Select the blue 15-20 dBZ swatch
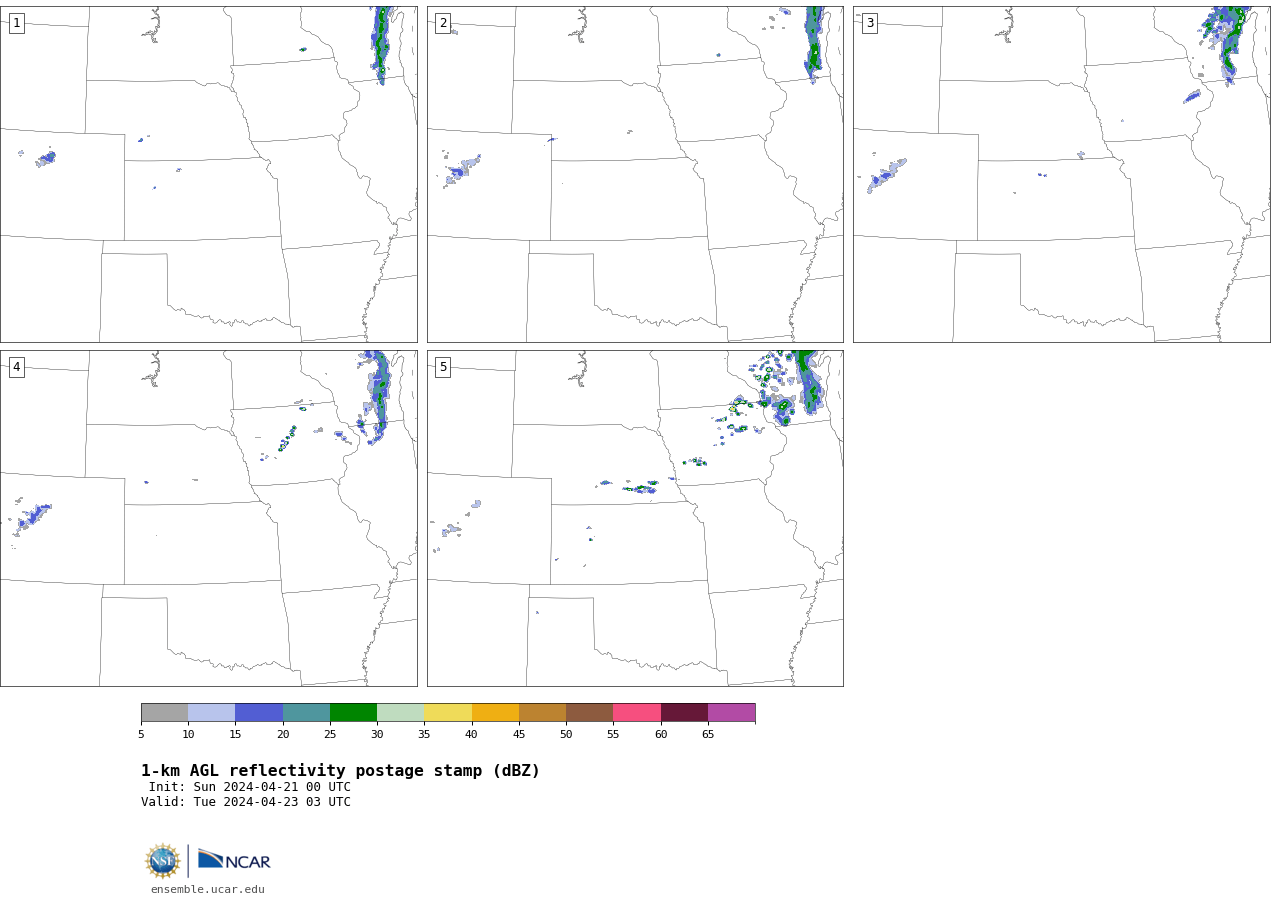 [x=259, y=713]
